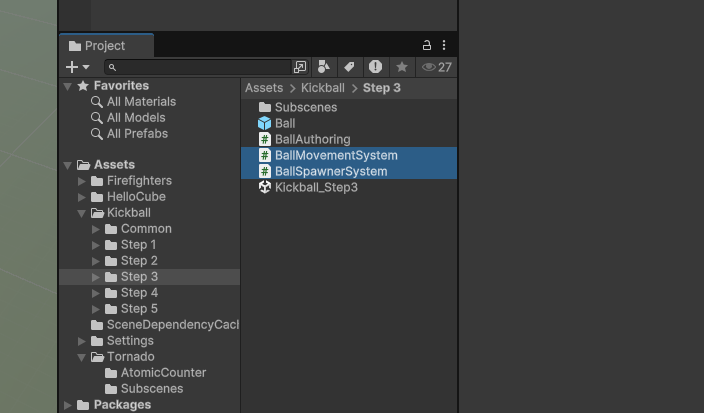The width and height of the screenshot is (704, 413).
Task: Click the BallSpawnerSystem C# script icon
Action: (265, 171)
